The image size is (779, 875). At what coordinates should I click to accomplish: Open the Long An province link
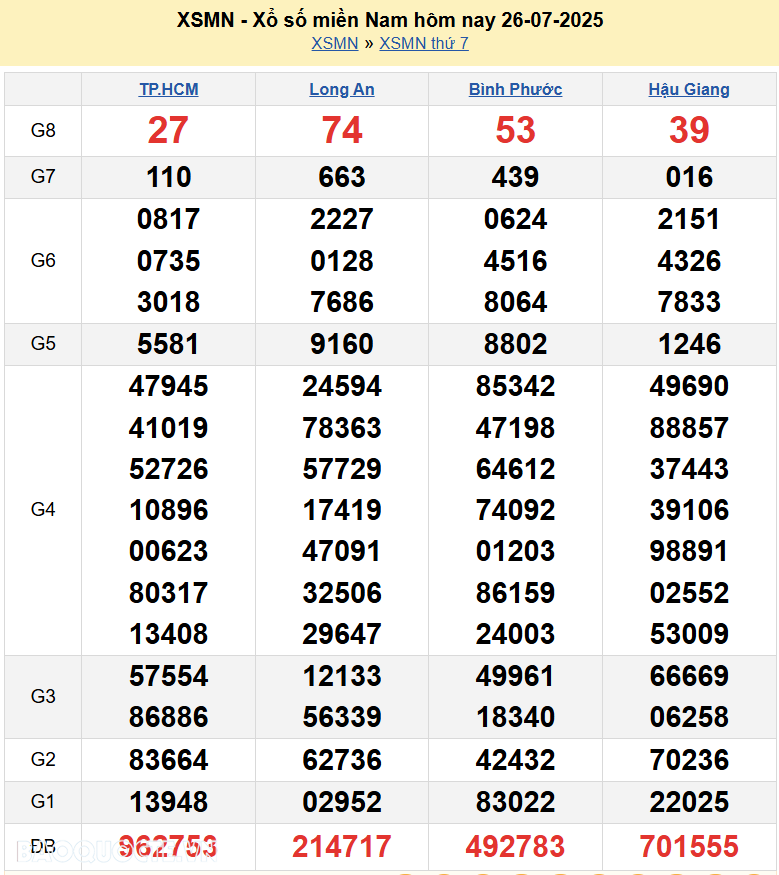(x=342, y=89)
